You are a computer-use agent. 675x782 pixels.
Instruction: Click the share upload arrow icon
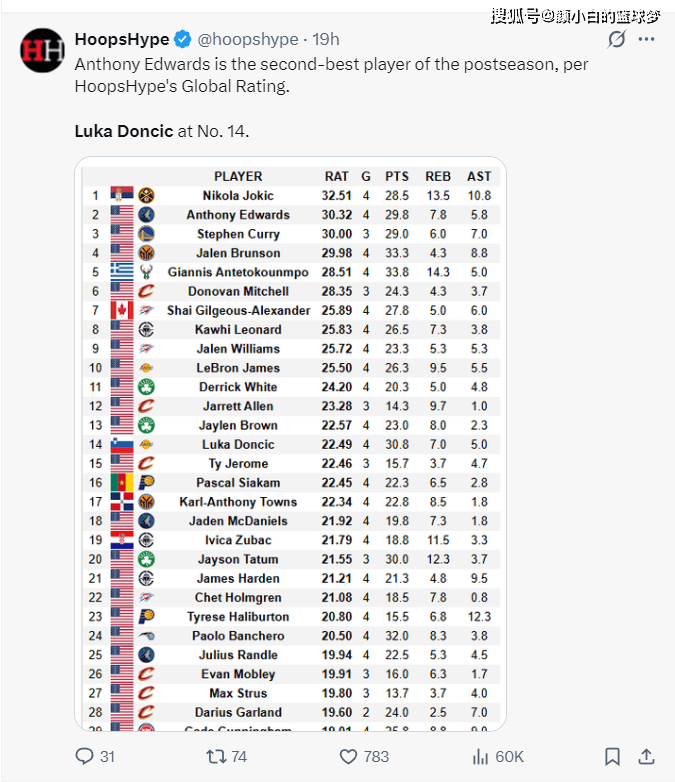click(x=647, y=757)
